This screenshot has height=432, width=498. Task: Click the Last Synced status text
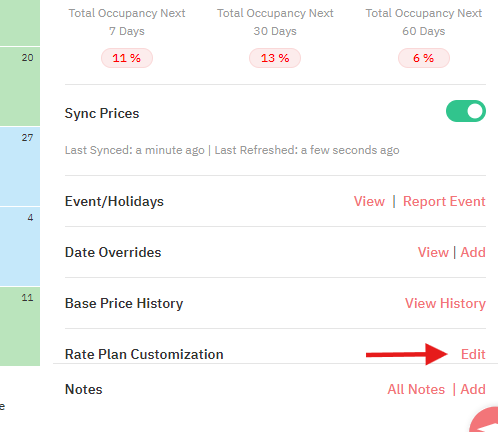(x=134, y=150)
